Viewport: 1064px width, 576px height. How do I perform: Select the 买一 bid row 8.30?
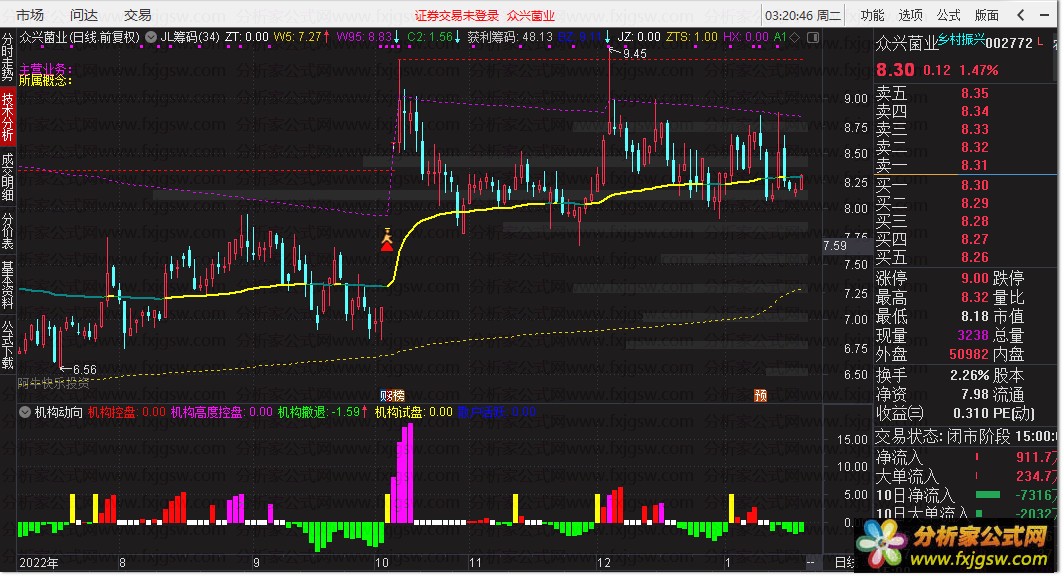[964, 185]
